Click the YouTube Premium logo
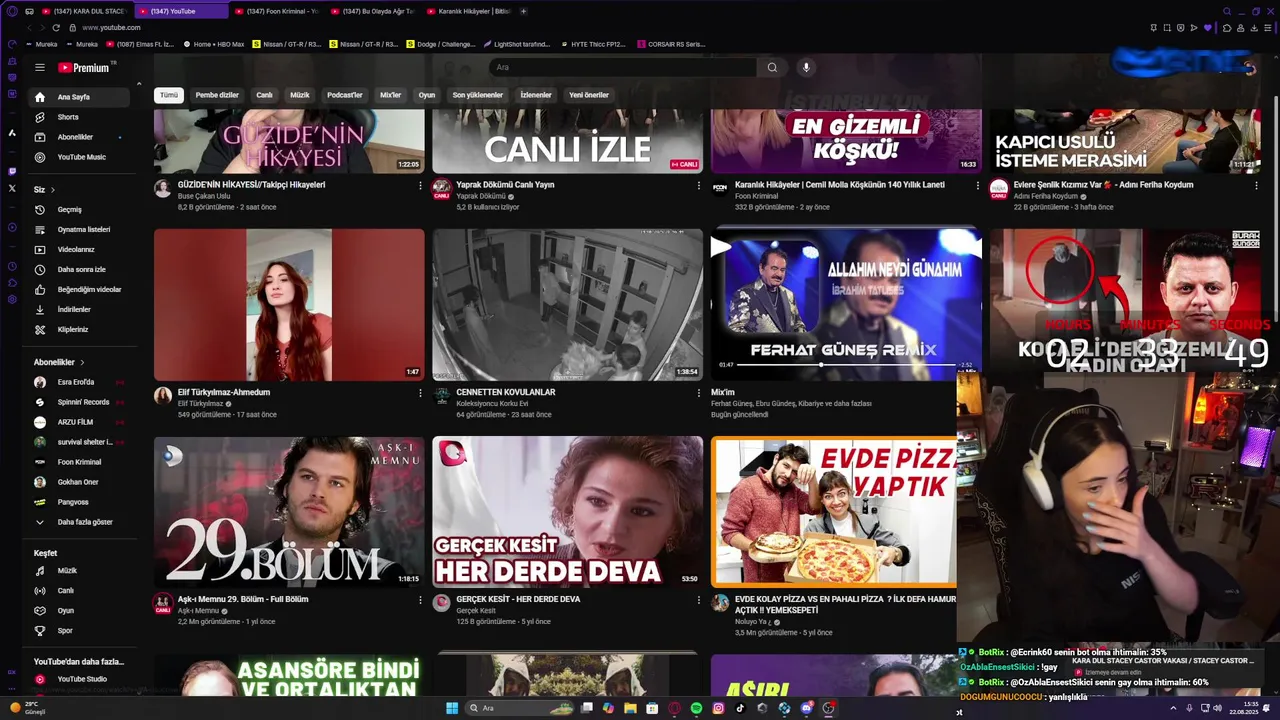This screenshot has height=720, width=1280. [x=86, y=68]
